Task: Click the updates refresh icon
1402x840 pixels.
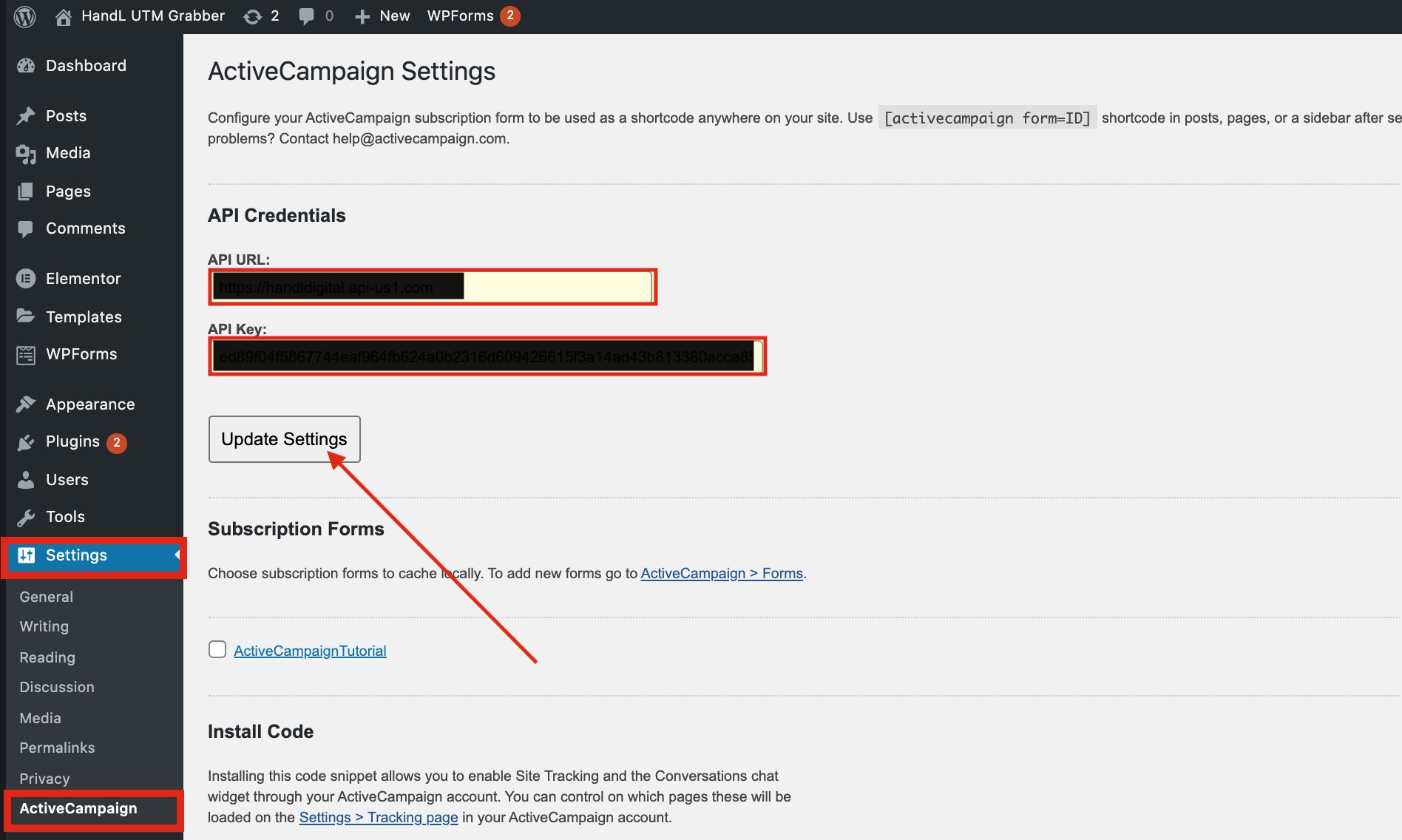Action: tap(253, 16)
